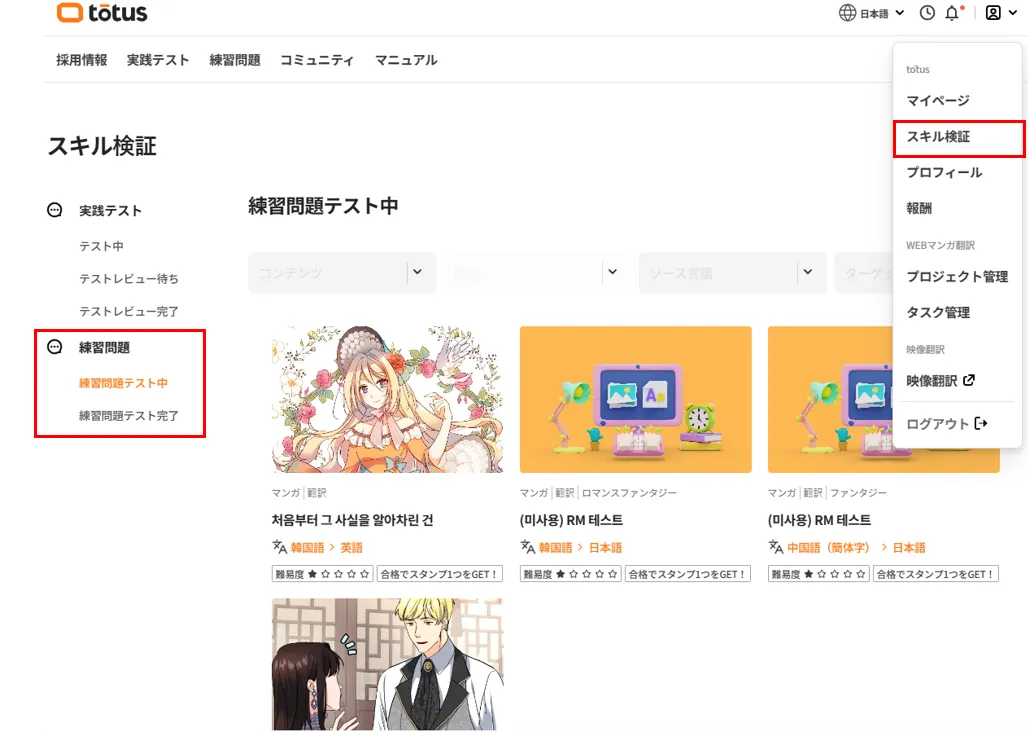Viewport: 1028px width, 732px height.
Task: Open テストレビュー完了 in sidebar
Action: pos(128,311)
